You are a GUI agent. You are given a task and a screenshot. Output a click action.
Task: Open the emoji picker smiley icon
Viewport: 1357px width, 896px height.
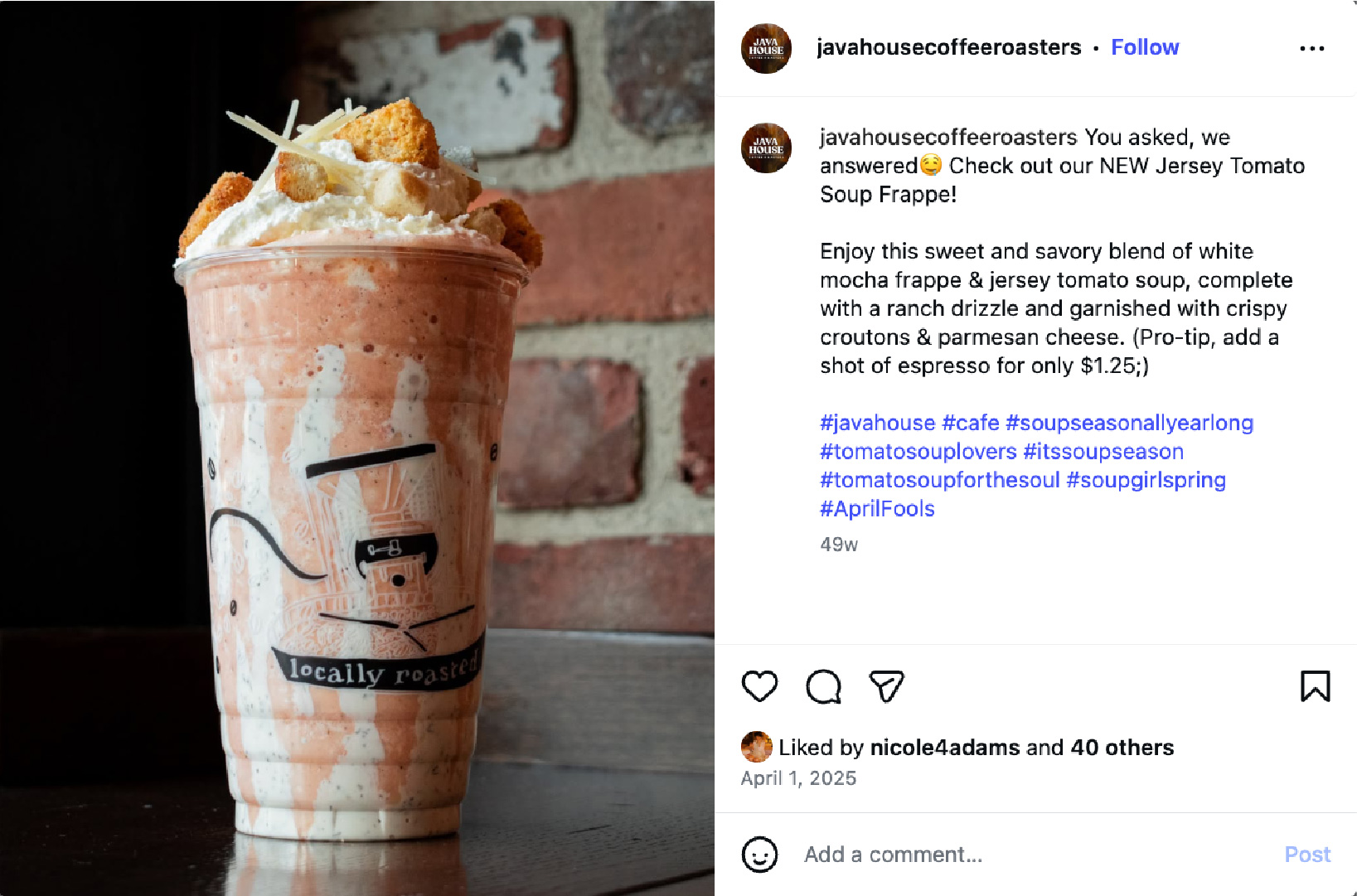pos(759,855)
